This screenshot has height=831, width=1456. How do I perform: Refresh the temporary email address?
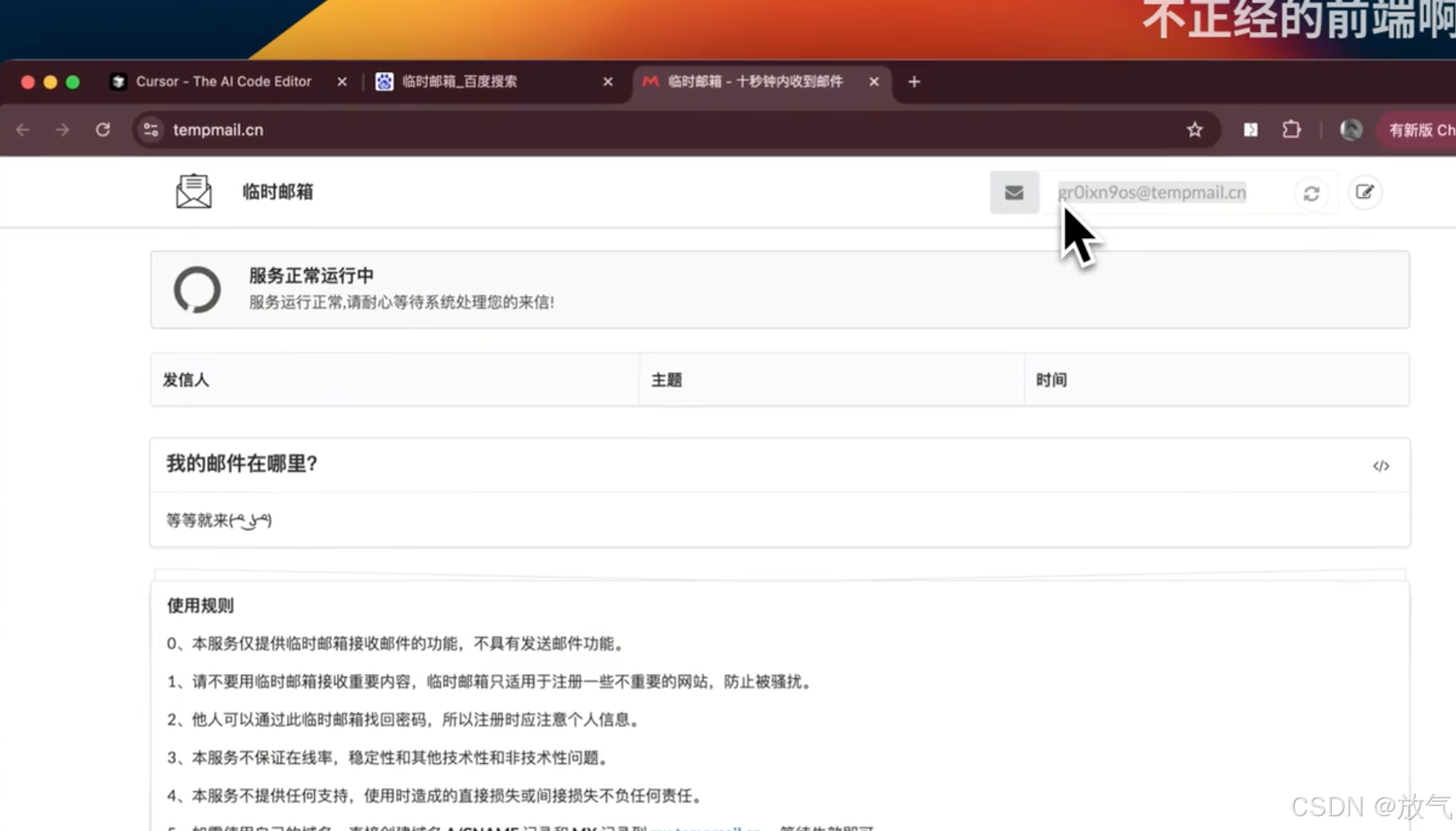(x=1311, y=194)
